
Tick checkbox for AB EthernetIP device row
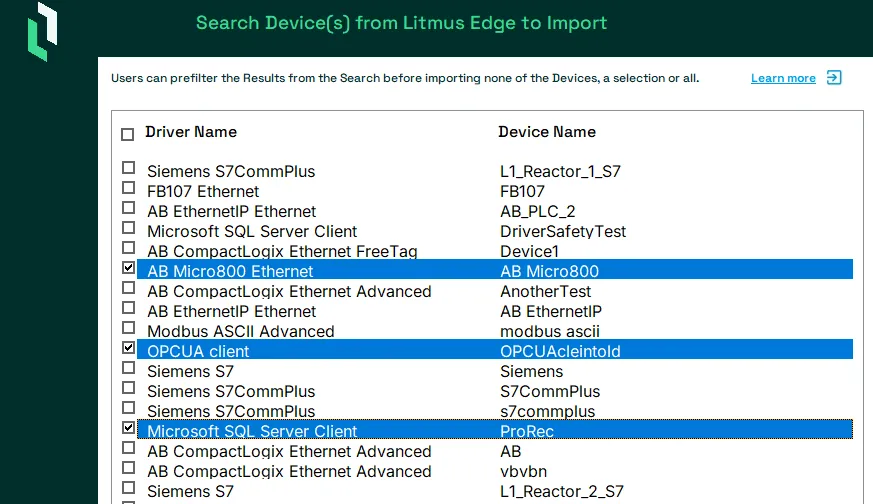pos(129,308)
